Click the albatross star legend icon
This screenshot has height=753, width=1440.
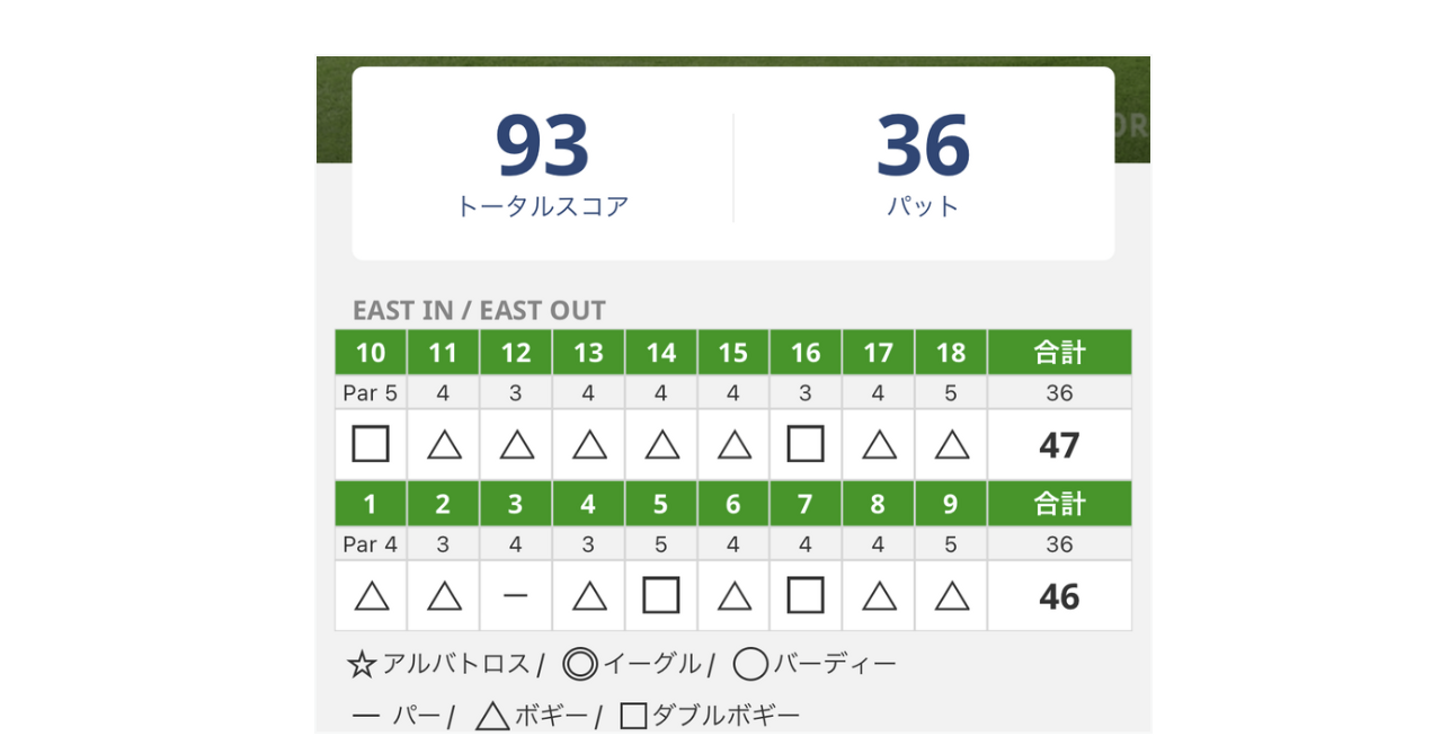(x=360, y=665)
